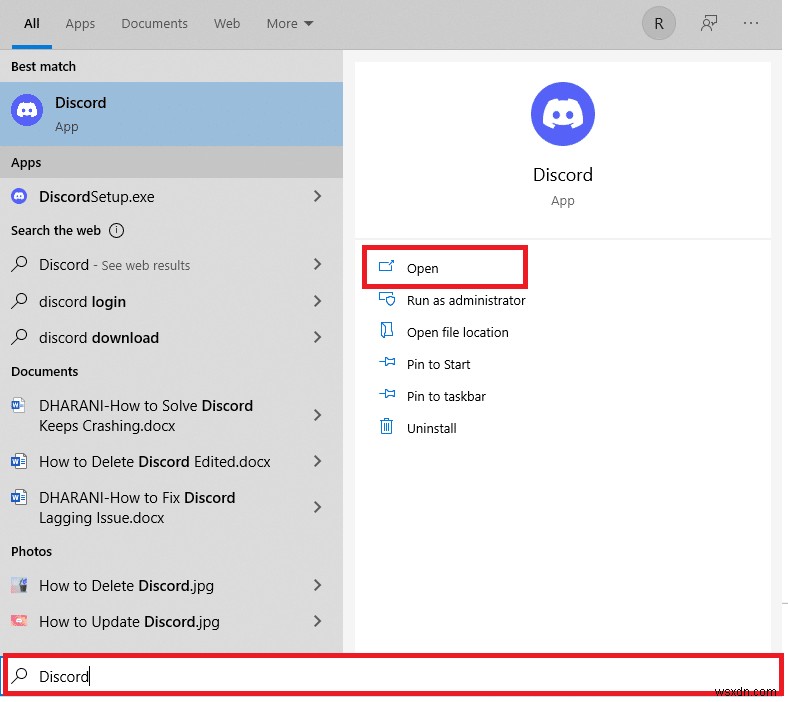Open How to Delete Discord Edited.docx
The image size is (788, 702).
pos(154,461)
